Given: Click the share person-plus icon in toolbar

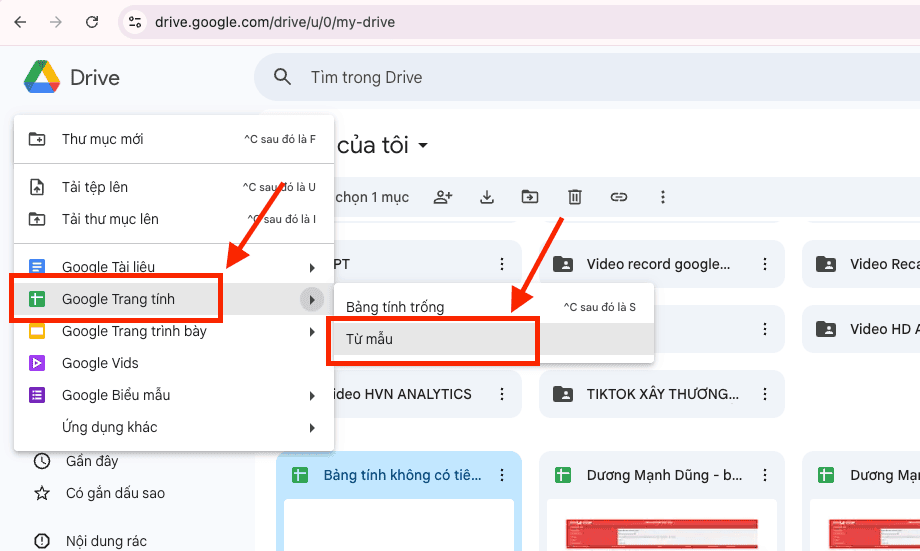Looking at the screenshot, I should pyautogui.click(x=443, y=197).
